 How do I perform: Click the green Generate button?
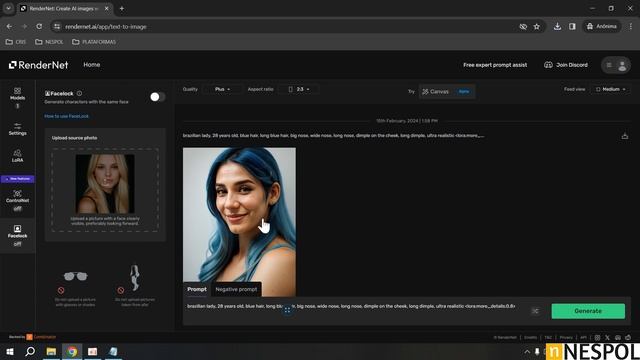(588, 311)
